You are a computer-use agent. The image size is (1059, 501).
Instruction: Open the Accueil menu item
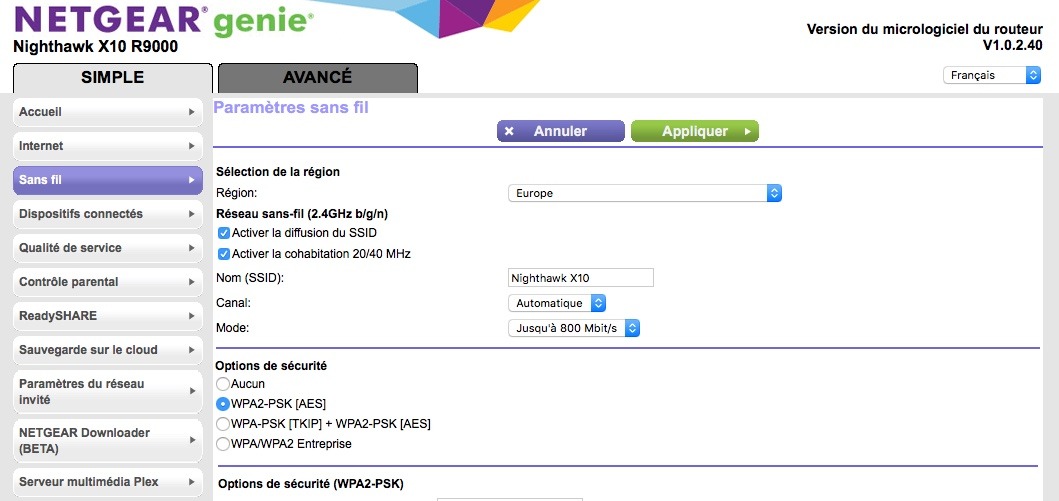coord(108,112)
